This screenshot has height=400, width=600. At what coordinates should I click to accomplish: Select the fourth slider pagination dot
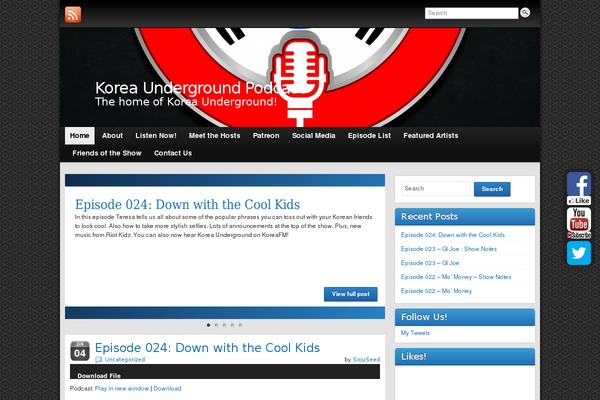point(232,325)
